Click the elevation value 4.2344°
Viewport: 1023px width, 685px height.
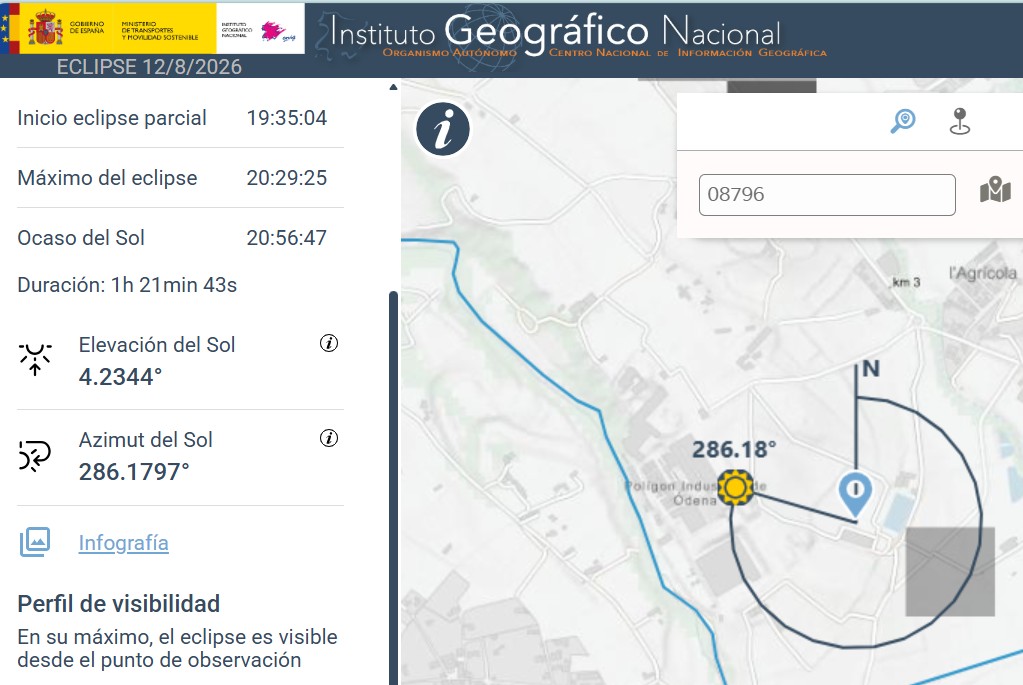[x=120, y=377]
